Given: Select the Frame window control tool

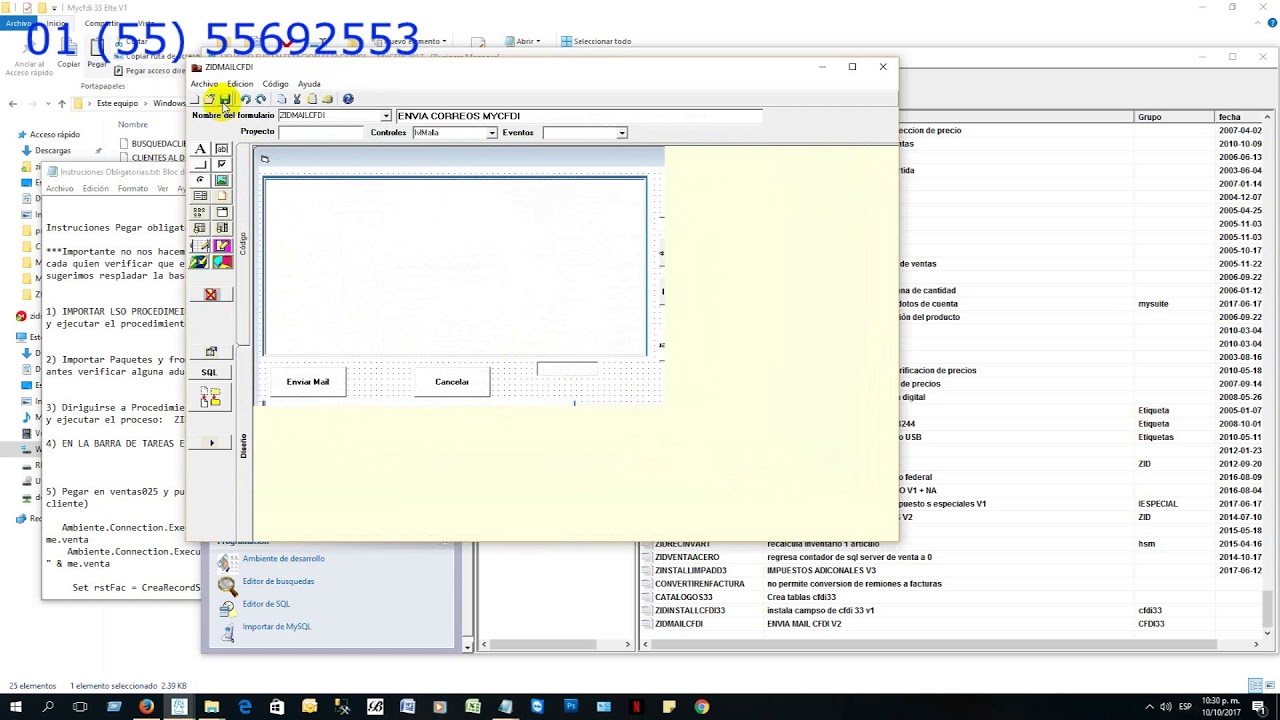Looking at the screenshot, I should click(x=222, y=211).
